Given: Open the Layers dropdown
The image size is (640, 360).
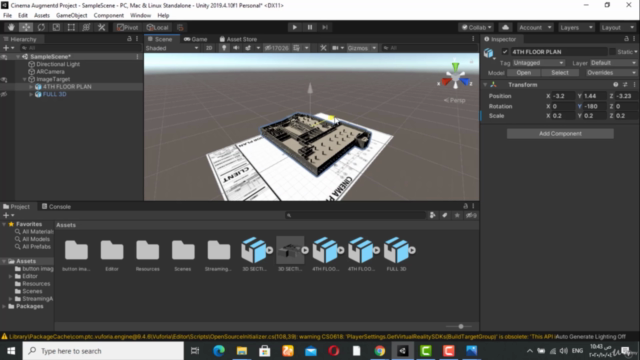Looking at the screenshot, I should (576, 27).
